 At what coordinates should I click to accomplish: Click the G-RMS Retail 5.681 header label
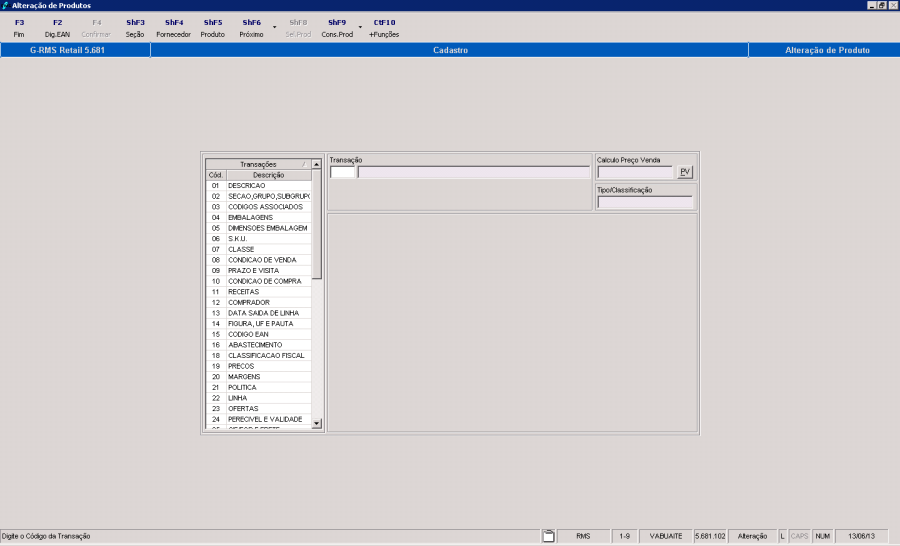(x=67, y=50)
